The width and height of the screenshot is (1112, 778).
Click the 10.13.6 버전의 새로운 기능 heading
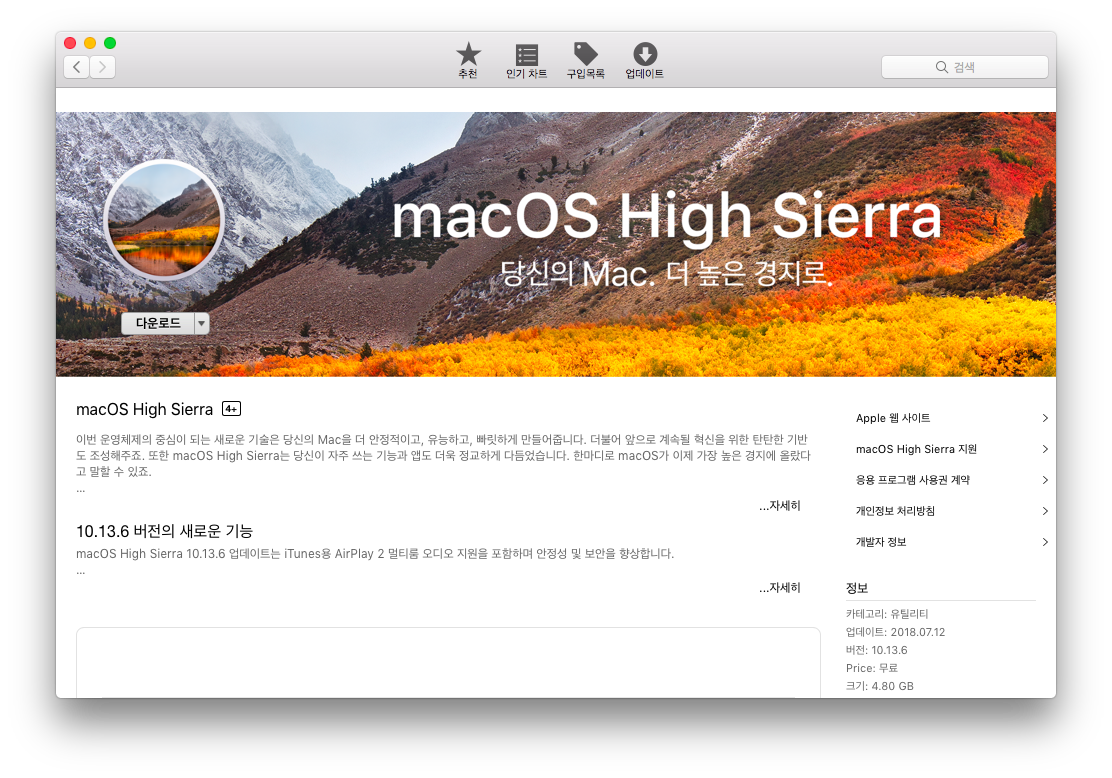point(165,531)
